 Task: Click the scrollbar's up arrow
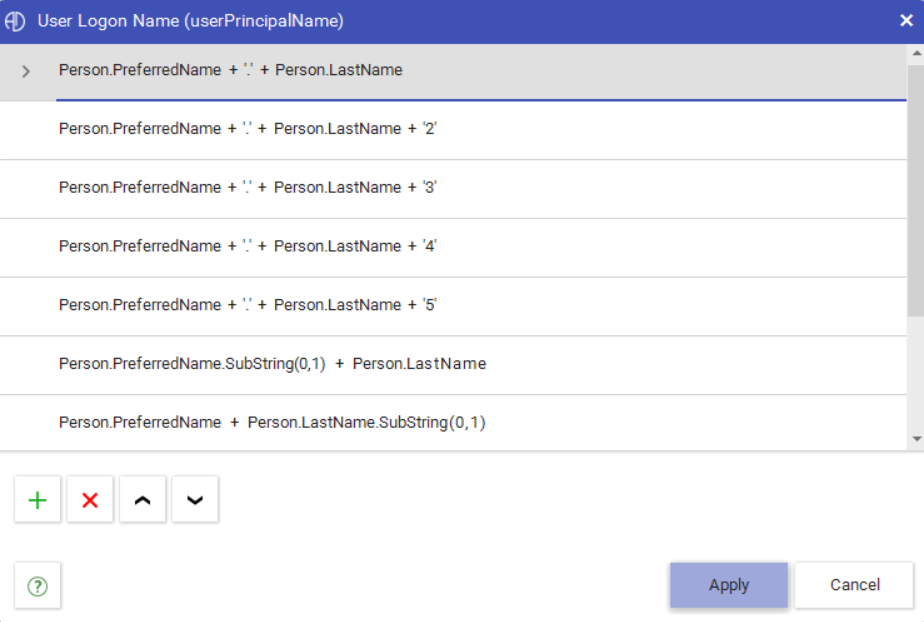coord(916,52)
